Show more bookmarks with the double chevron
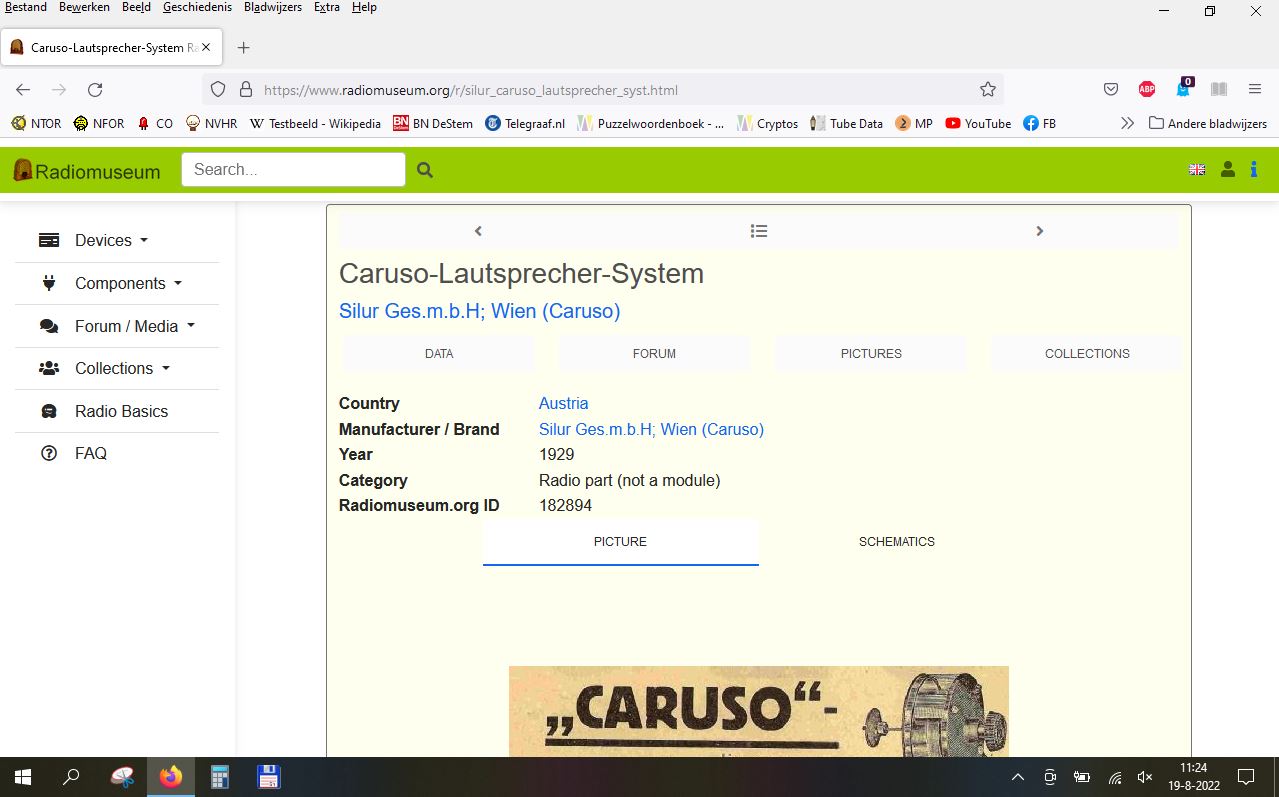Viewport: 1279px width, 797px height. pyautogui.click(x=1128, y=124)
